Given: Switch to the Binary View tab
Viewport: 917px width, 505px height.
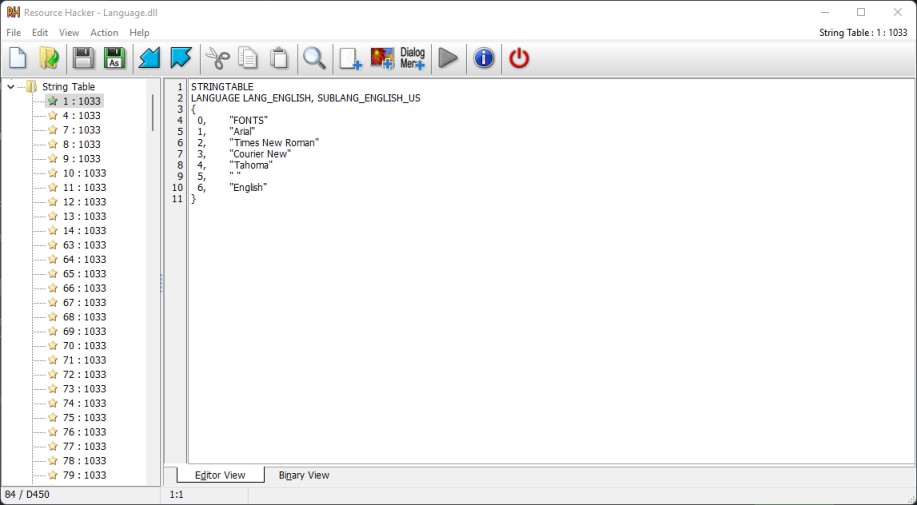Looking at the screenshot, I should tap(304, 475).
